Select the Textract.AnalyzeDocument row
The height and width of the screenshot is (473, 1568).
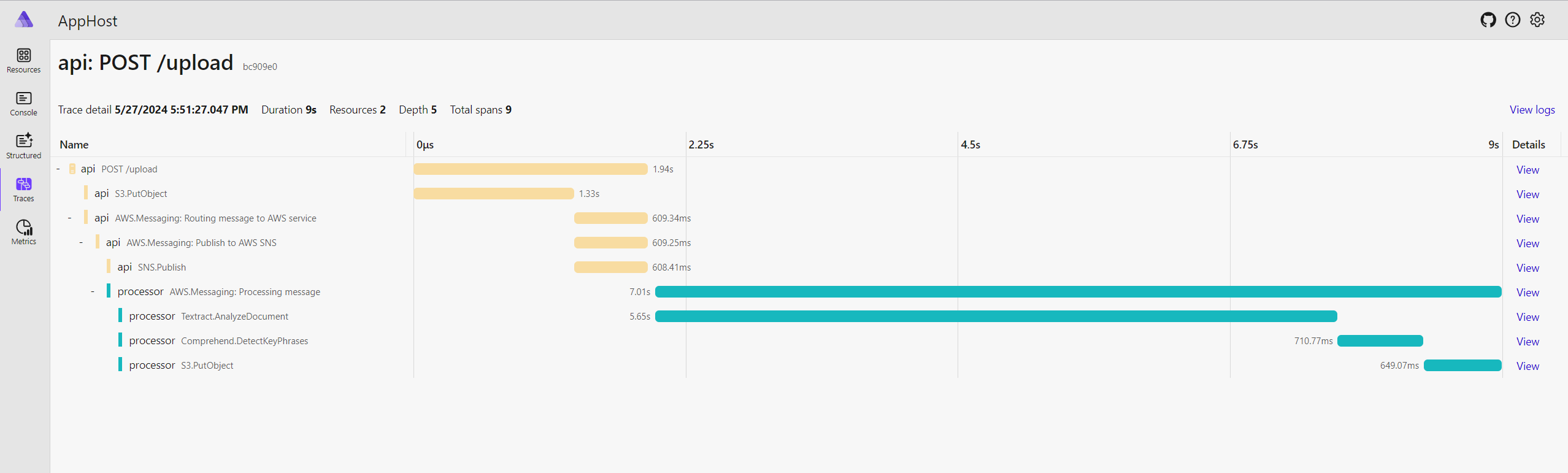point(807,316)
